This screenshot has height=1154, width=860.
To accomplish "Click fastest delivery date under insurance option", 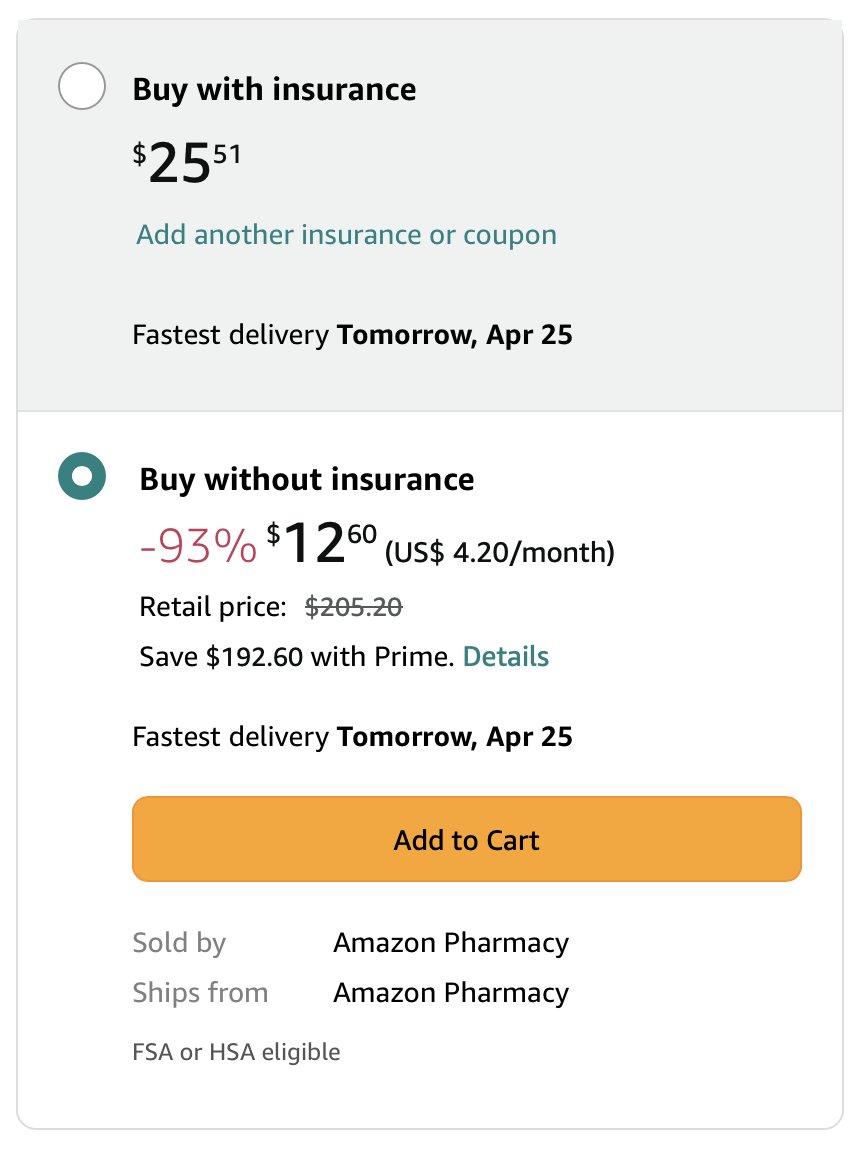I will 454,334.
